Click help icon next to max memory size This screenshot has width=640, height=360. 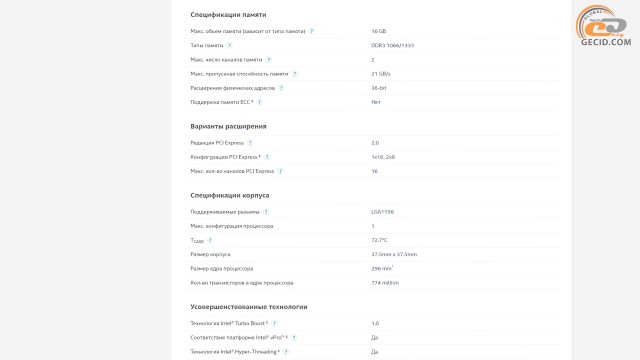[311, 31]
